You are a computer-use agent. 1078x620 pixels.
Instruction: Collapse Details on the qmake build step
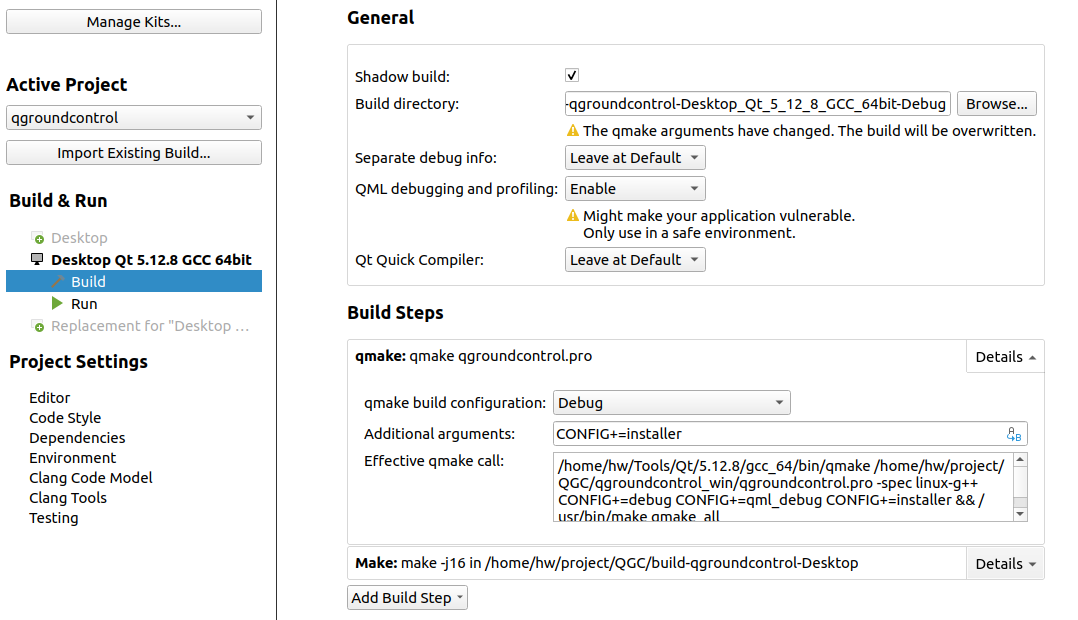click(1004, 356)
